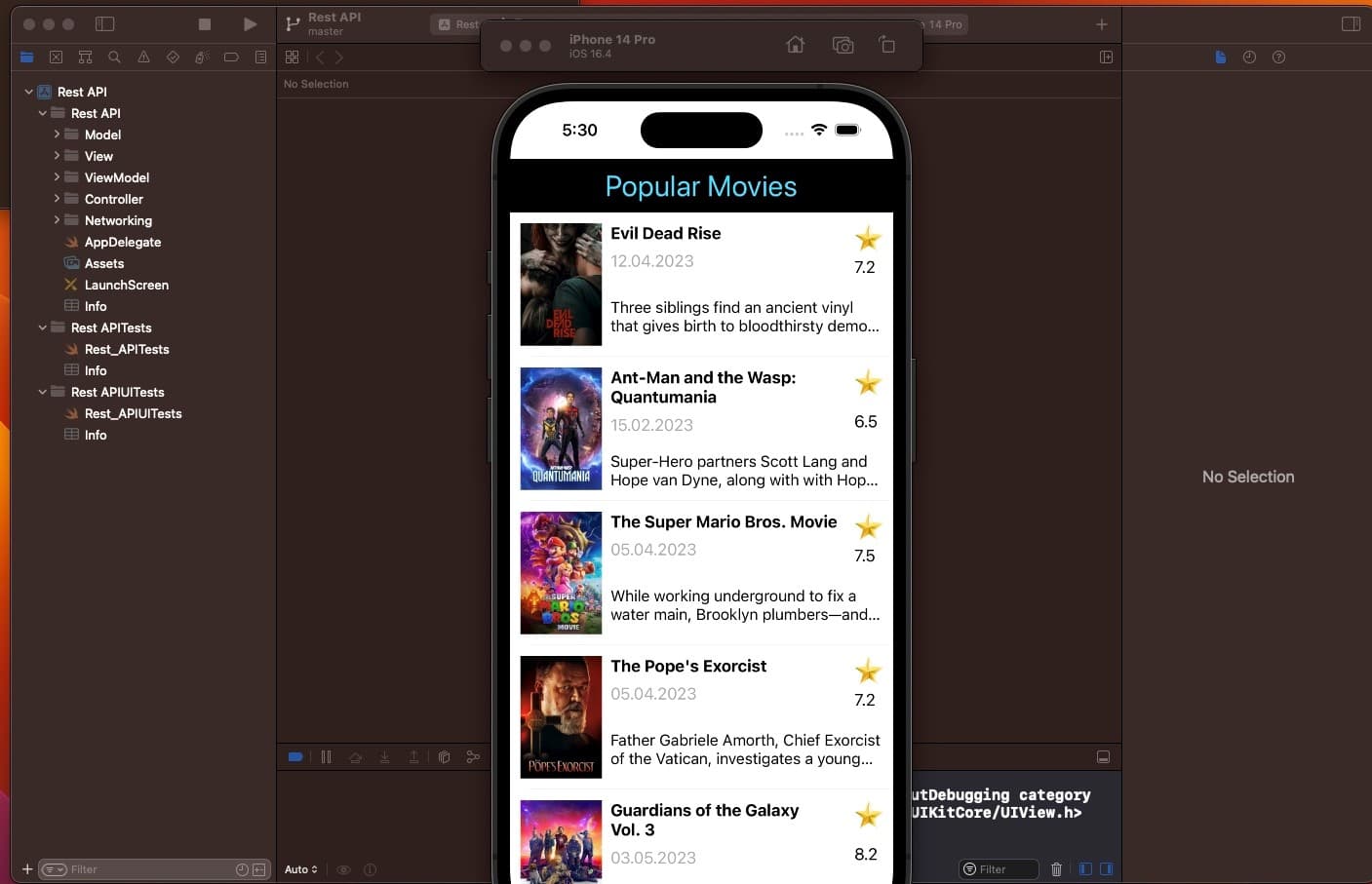This screenshot has height=884, width=1372.
Task: Collapse the Rest APITests group
Action: pyautogui.click(x=42, y=327)
